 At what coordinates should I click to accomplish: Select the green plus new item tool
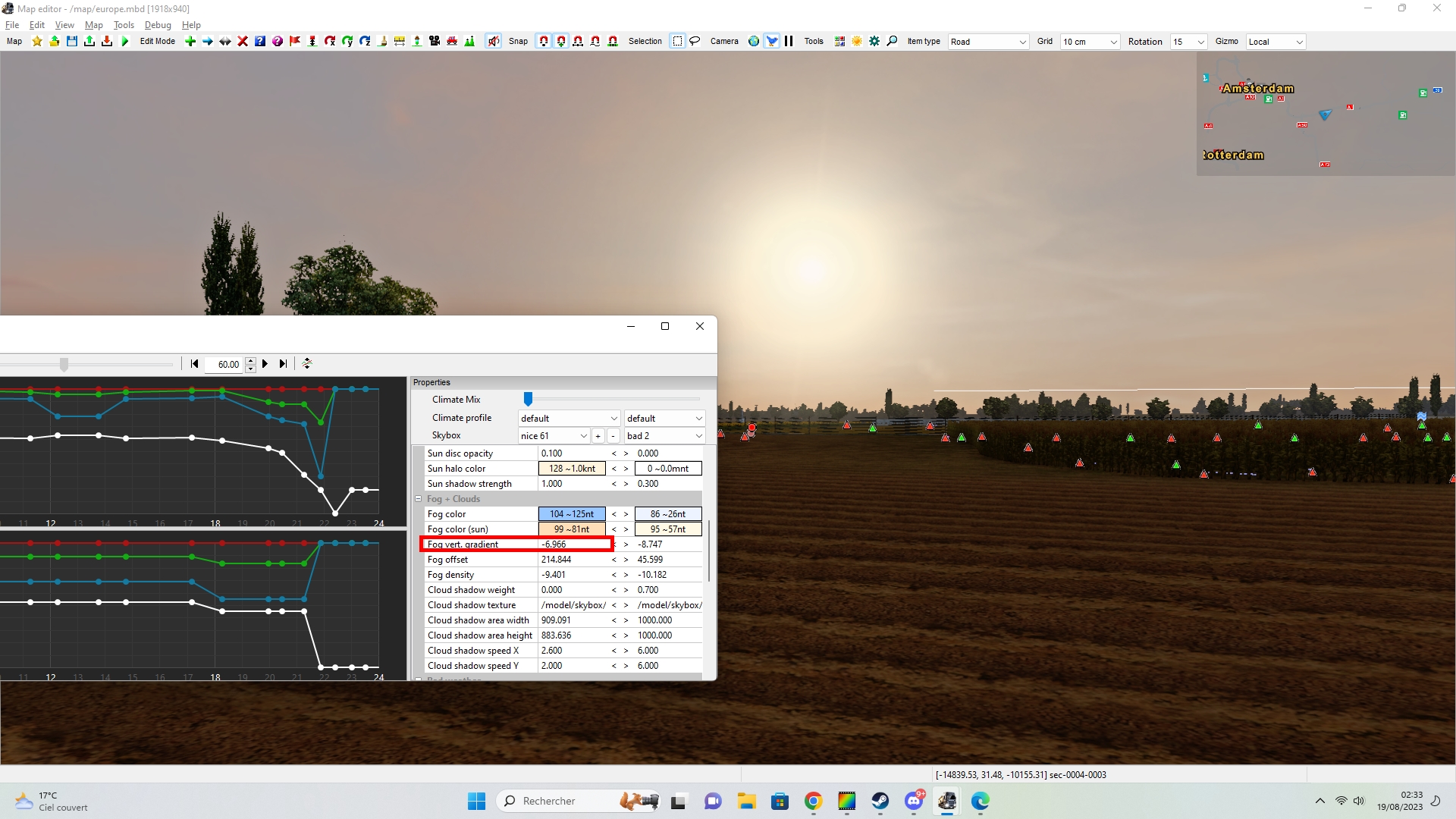click(x=190, y=42)
